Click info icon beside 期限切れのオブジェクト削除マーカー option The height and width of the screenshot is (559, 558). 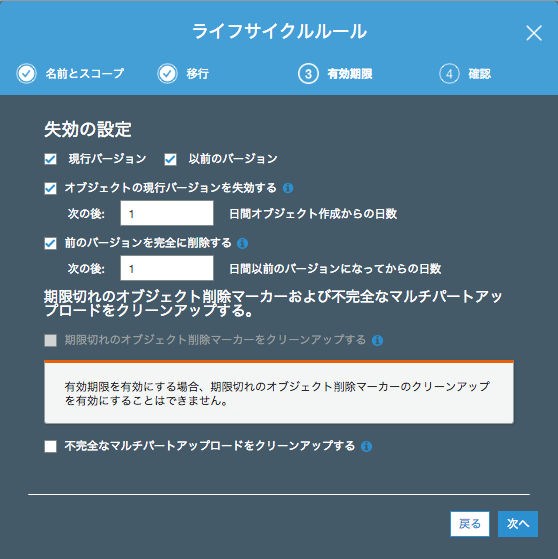pyautogui.click(x=377, y=340)
